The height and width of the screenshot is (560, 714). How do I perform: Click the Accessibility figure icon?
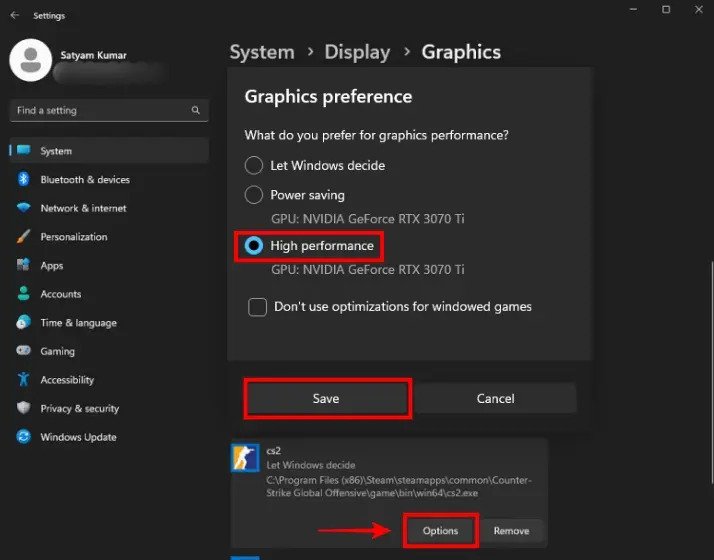click(x=23, y=380)
